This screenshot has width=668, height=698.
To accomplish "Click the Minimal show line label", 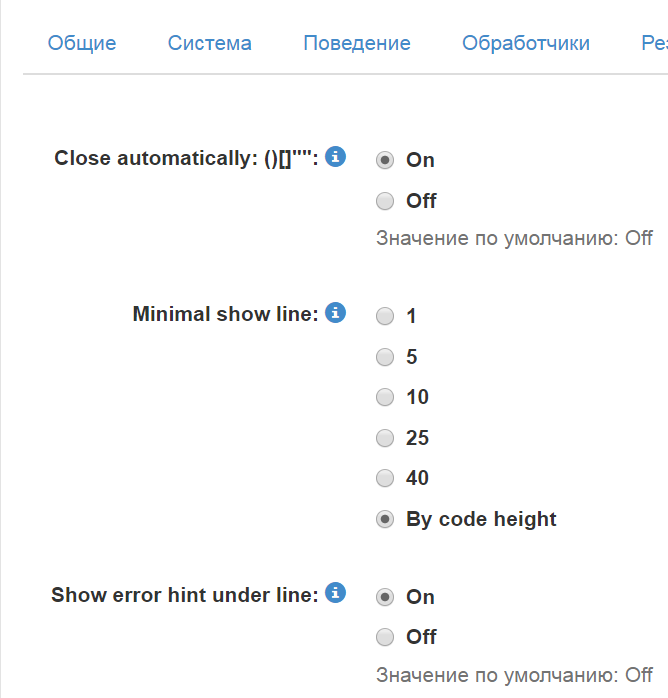I will click(x=225, y=314).
